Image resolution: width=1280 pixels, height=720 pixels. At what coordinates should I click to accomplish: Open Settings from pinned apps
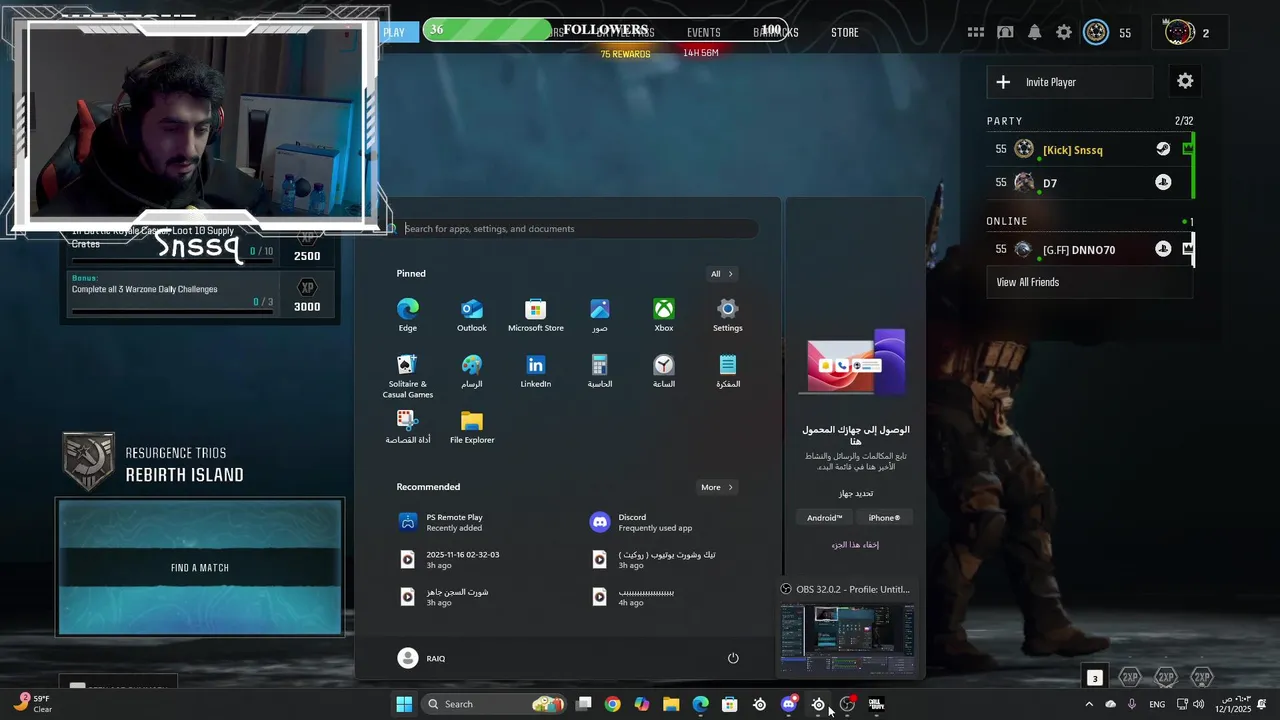pos(728,315)
